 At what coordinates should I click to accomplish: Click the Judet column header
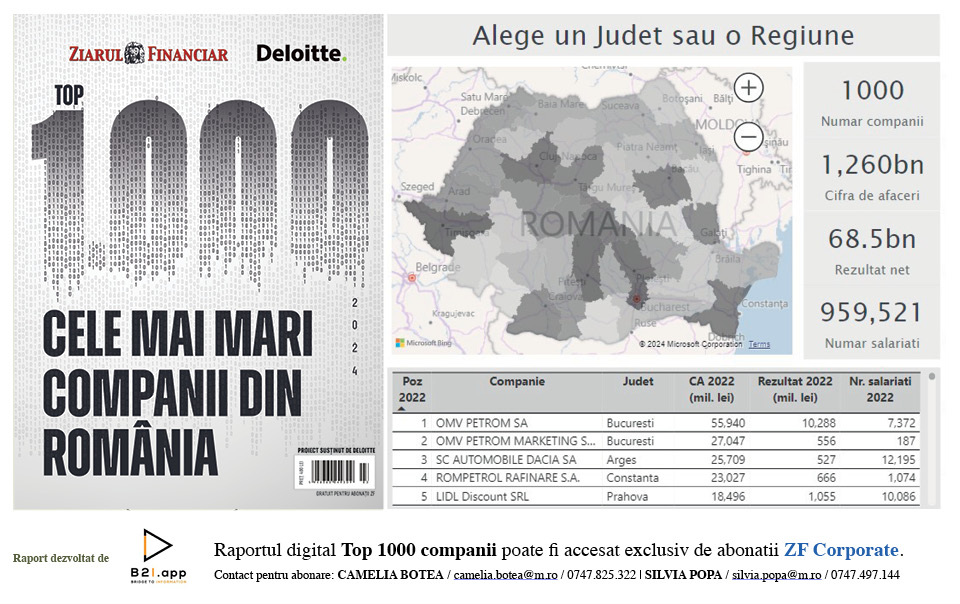[638, 381]
